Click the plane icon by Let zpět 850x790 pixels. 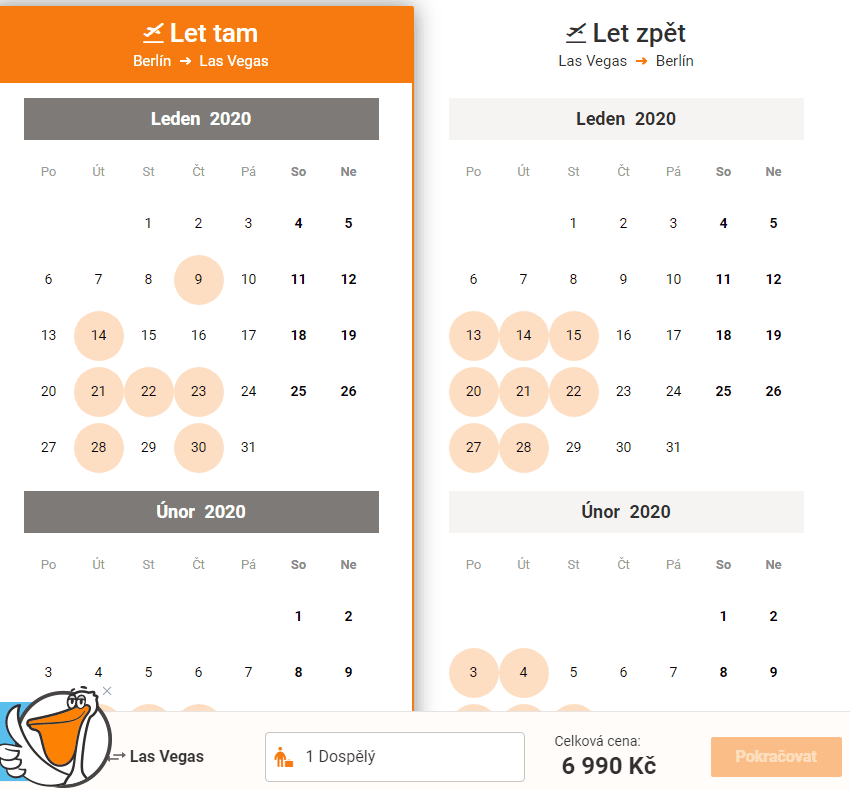pyautogui.click(x=576, y=33)
